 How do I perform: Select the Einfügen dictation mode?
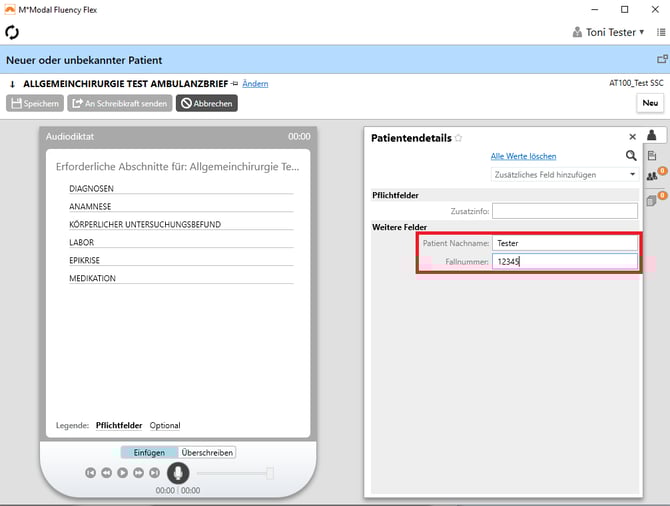149,452
